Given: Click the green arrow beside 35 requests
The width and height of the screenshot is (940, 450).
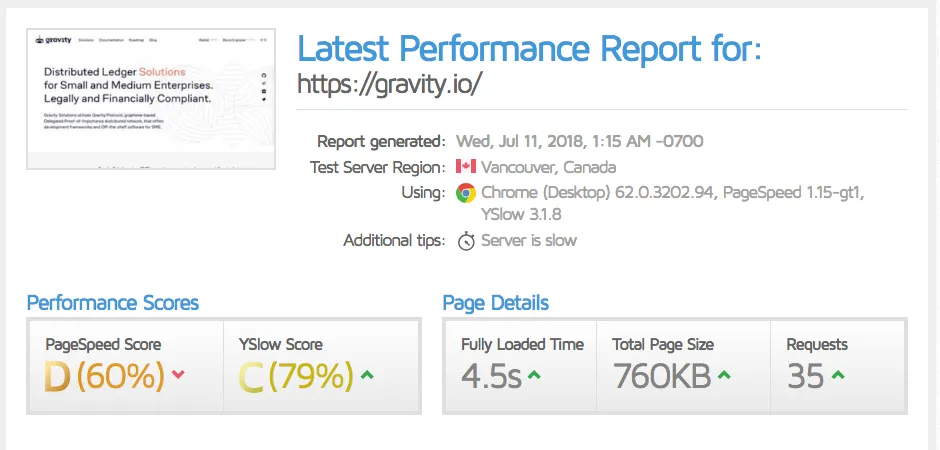Looking at the screenshot, I should (x=838, y=375).
